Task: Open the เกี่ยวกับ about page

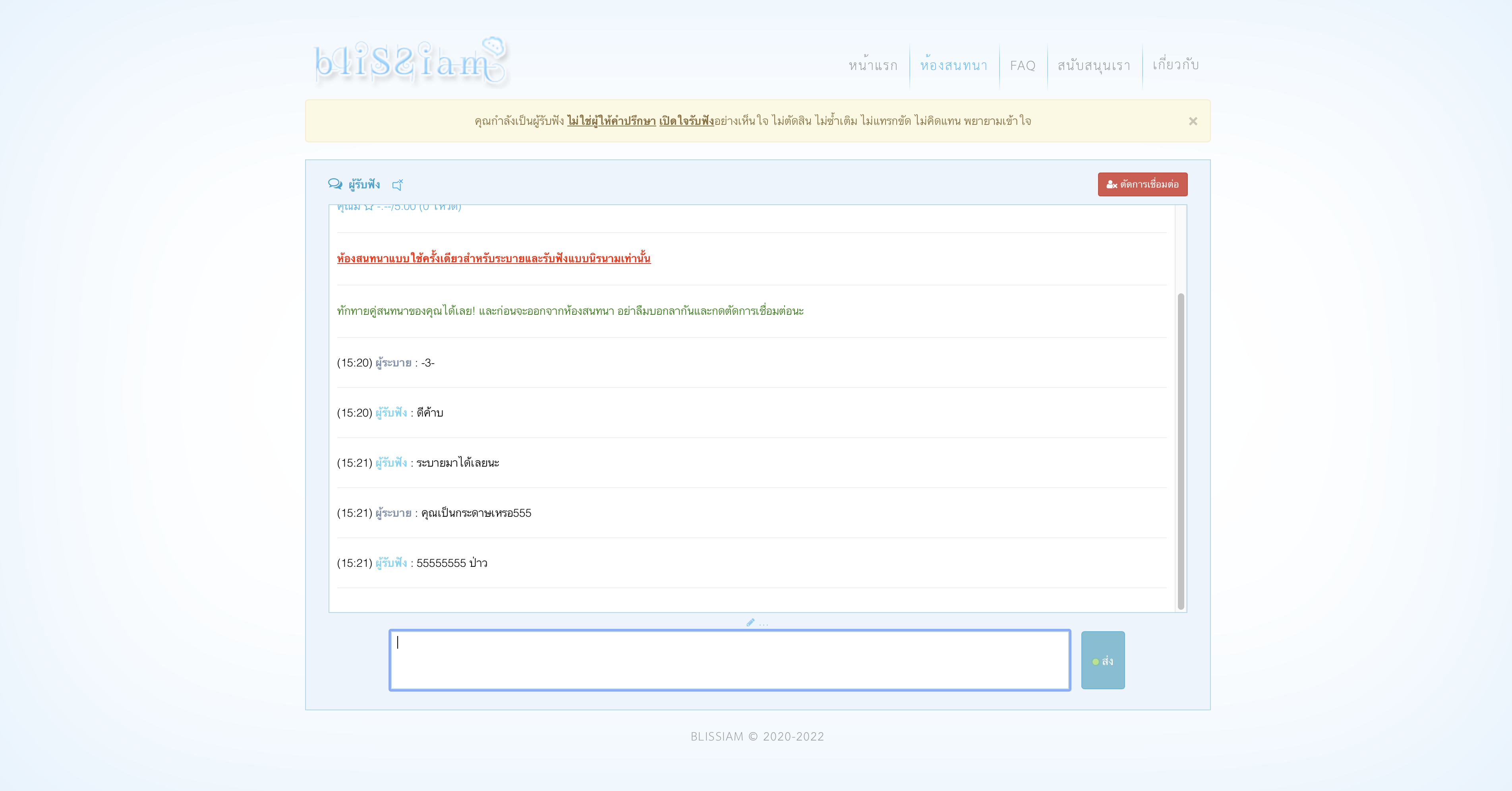Action: (1176, 65)
